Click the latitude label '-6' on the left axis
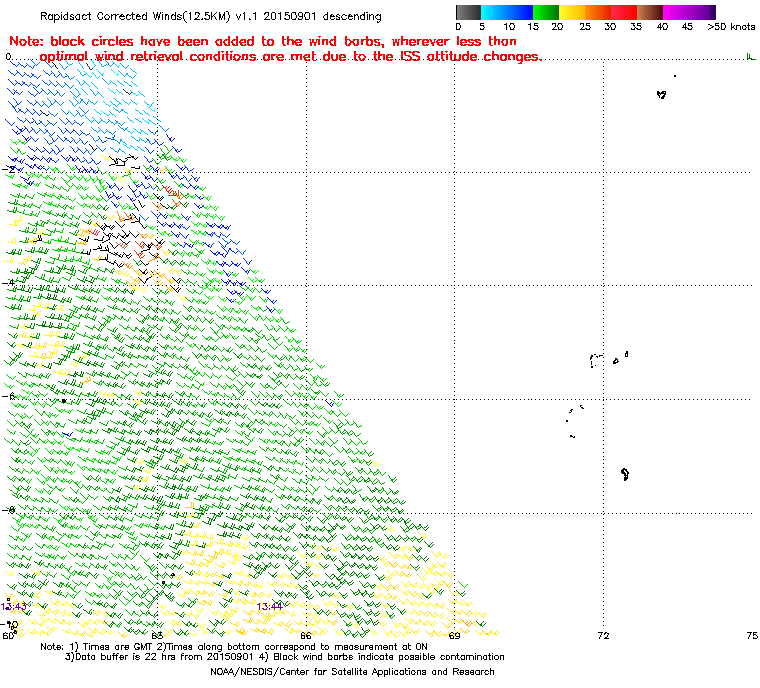The height and width of the screenshot is (688, 760). 9,396
